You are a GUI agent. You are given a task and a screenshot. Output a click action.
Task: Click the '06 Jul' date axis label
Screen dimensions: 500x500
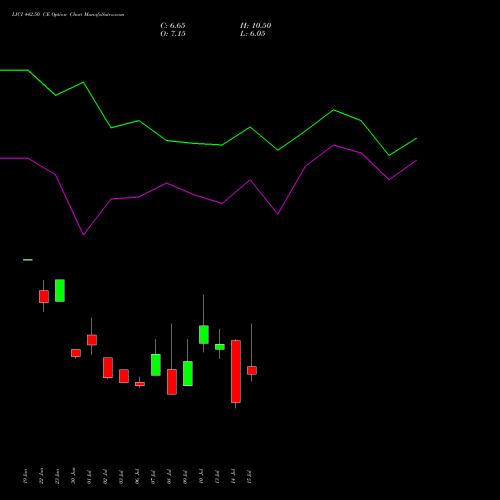click(x=138, y=477)
